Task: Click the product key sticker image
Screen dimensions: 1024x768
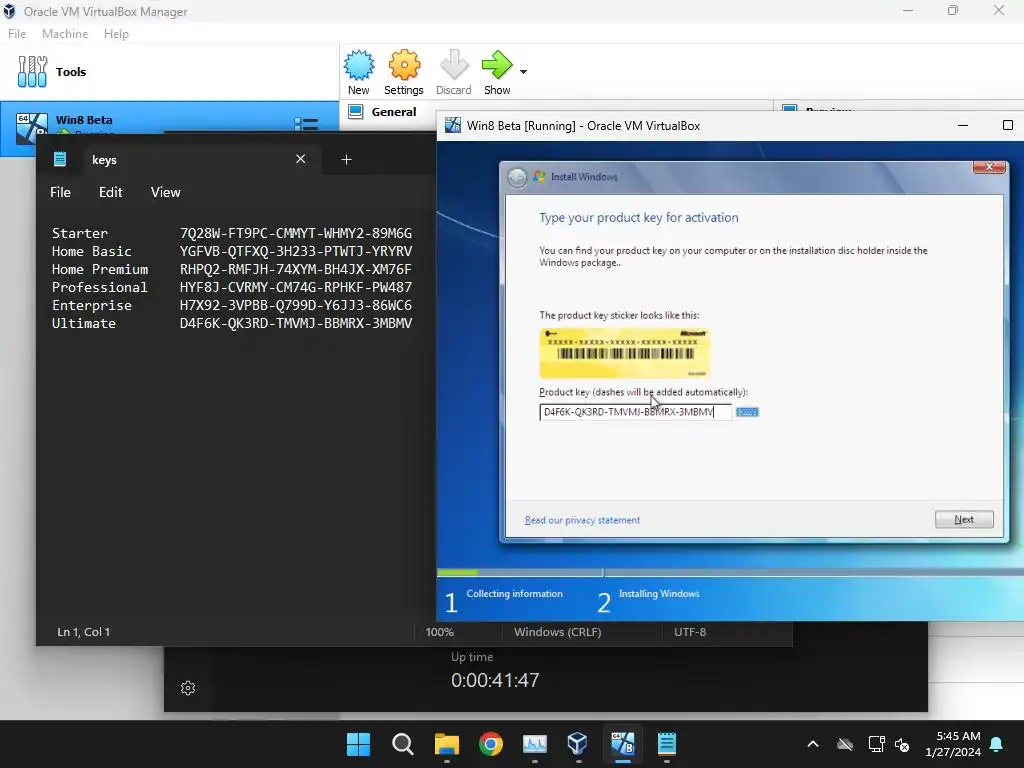Action: point(624,353)
